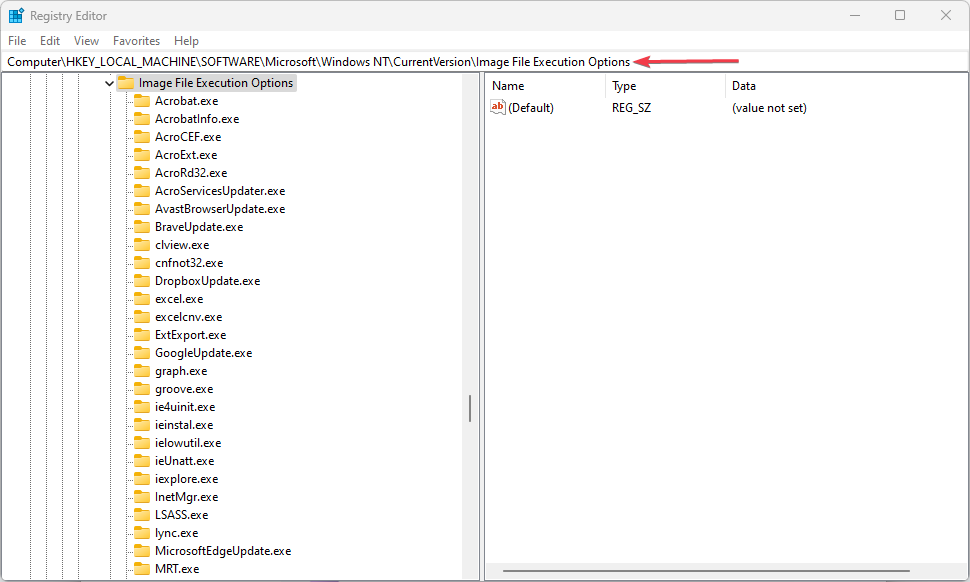970x582 pixels.
Task: Collapse the Image File Execution Options key
Action: (109, 83)
